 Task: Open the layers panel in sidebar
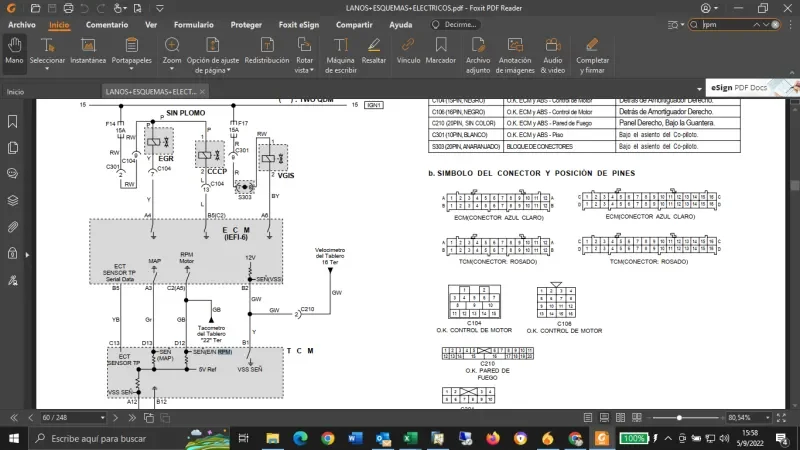click(14, 200)
